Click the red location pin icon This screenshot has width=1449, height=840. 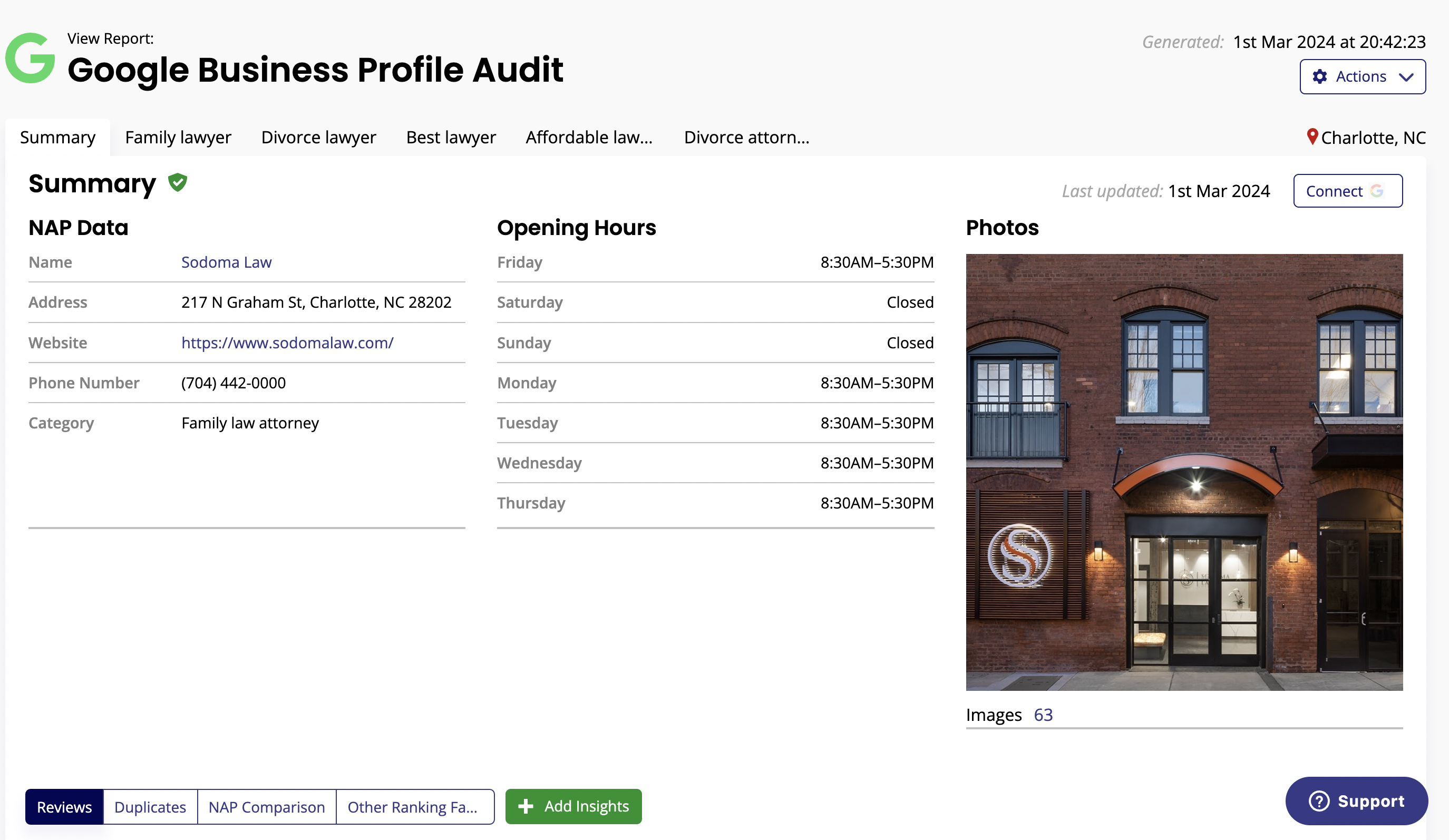coord(1311,137)
